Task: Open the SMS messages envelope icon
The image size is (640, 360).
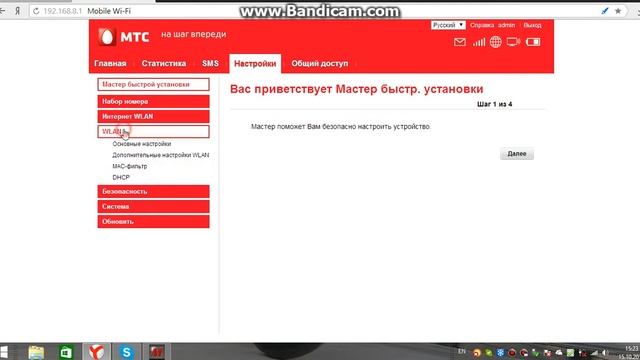Action: (460, 42)
